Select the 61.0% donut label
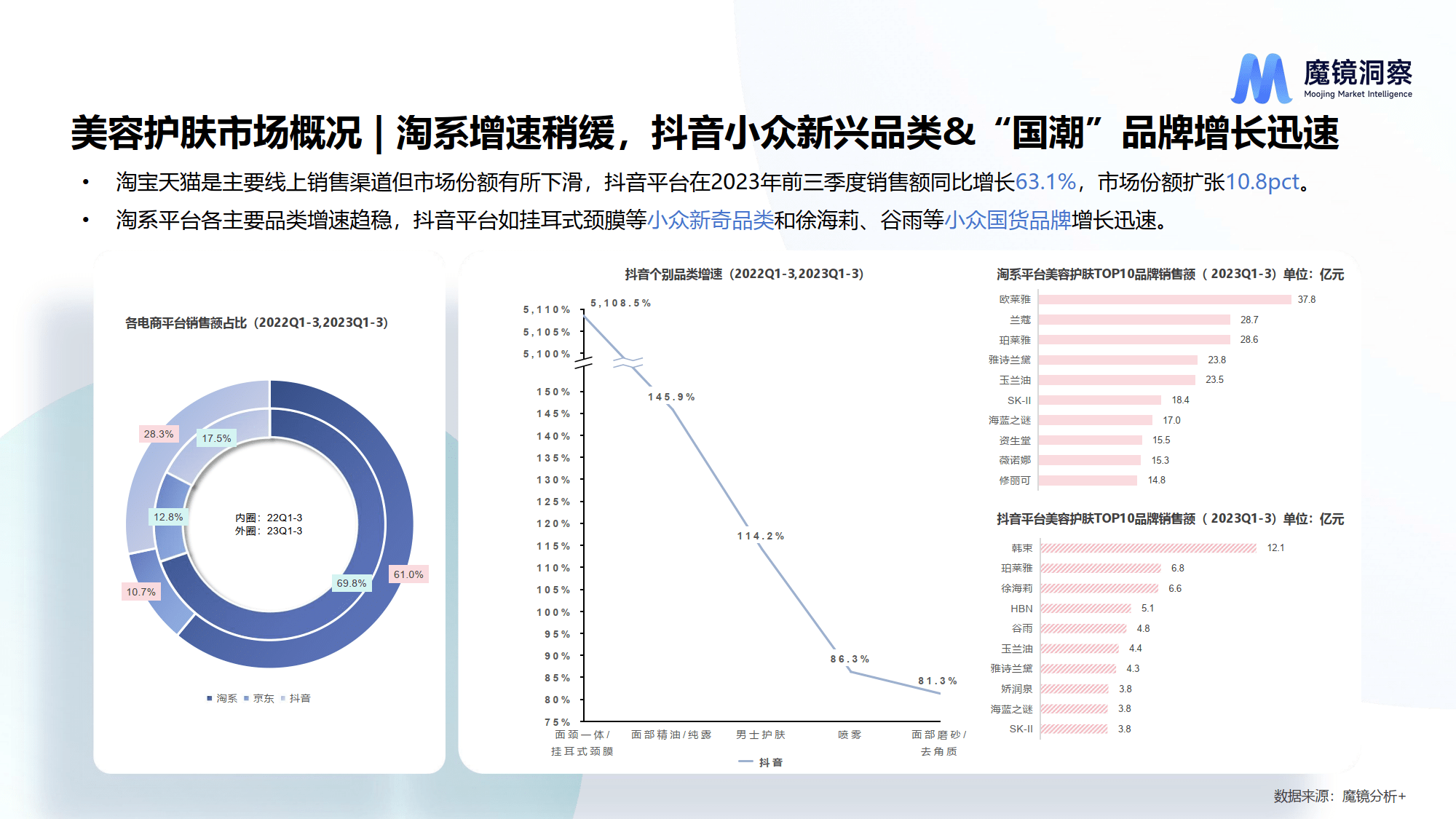Screen dimensions: 1456x819 tap(408, 574)
